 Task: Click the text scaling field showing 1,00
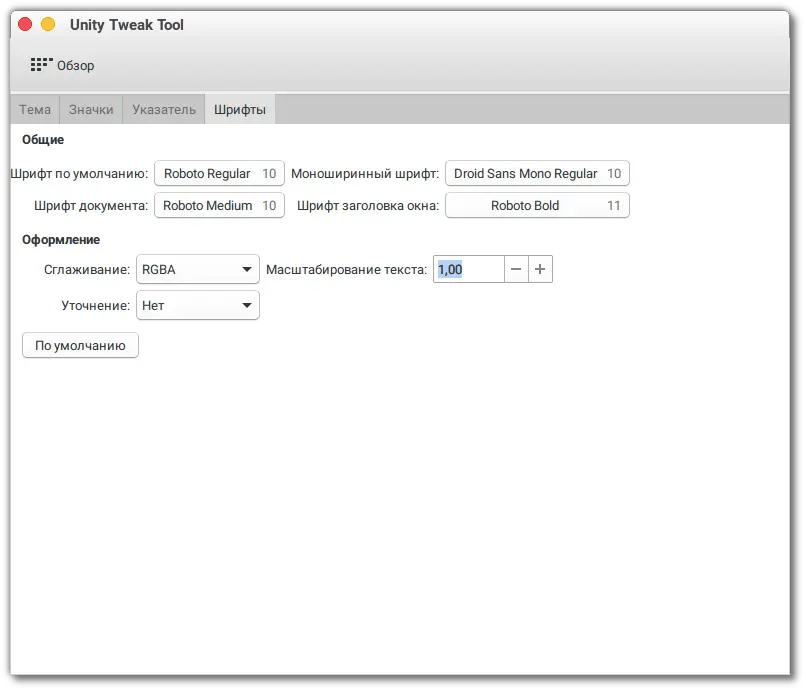pyautogui.click(x=469, y=269)
